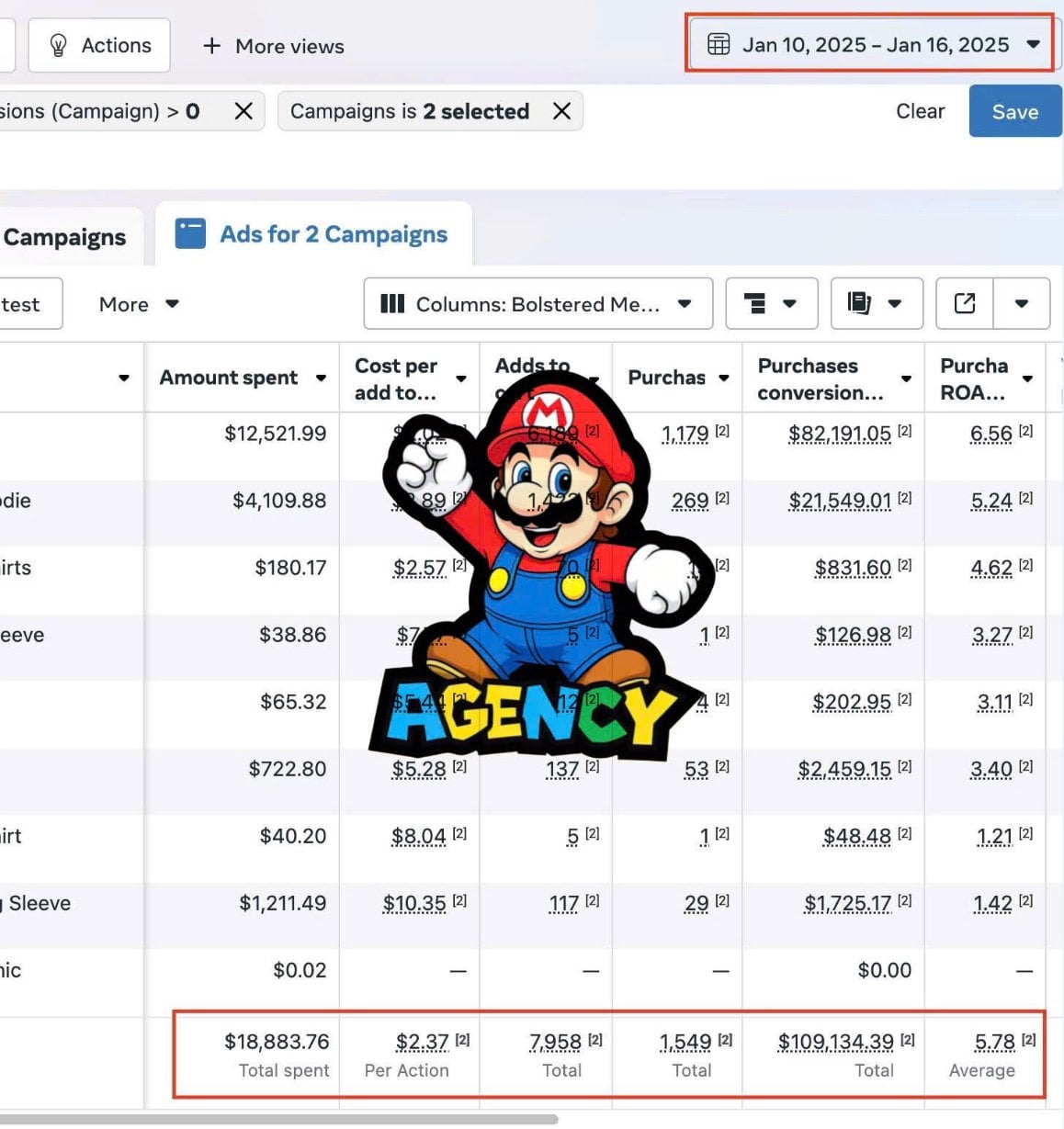Save the current filter set

1014,111
